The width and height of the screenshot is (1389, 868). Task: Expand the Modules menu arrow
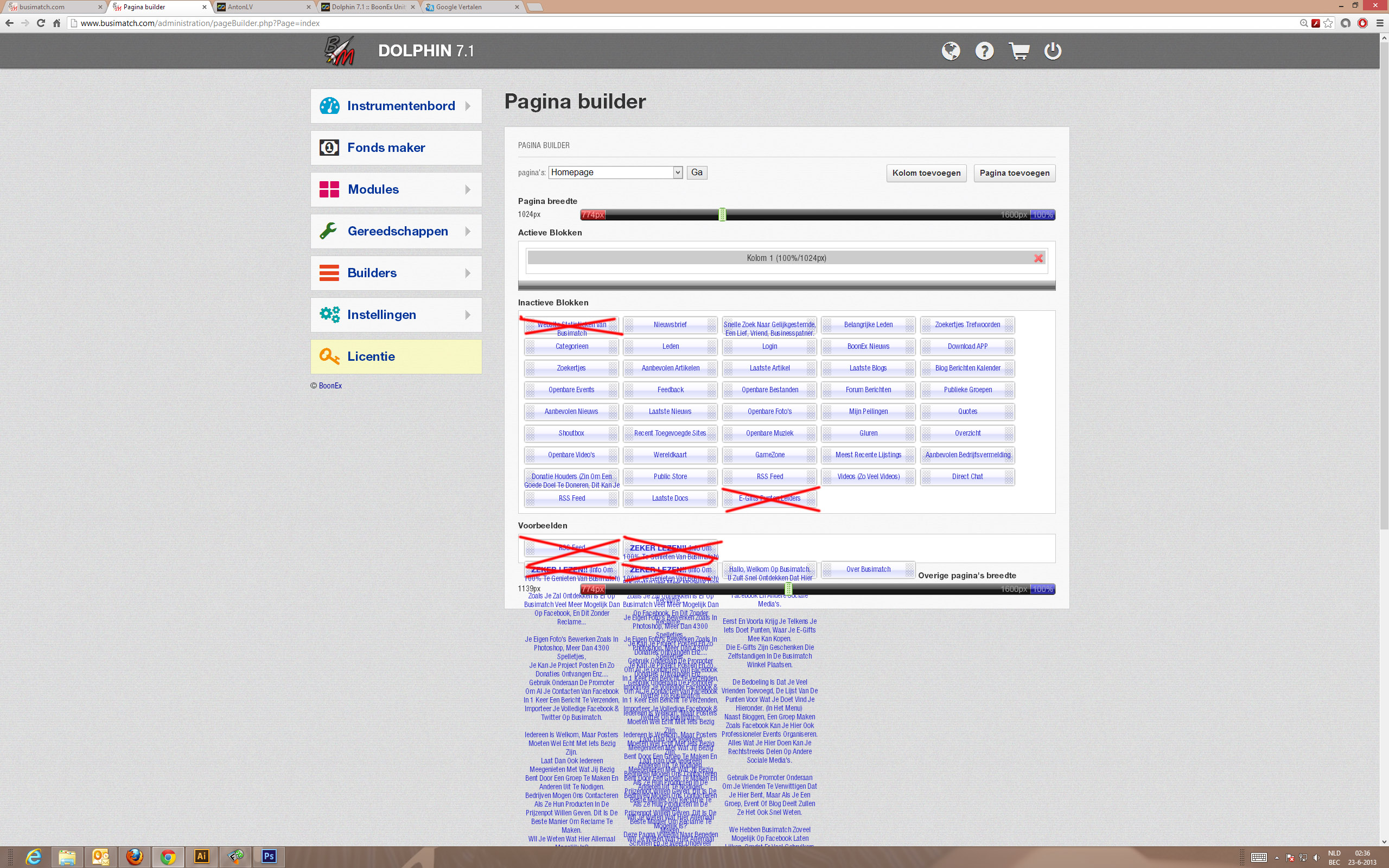coord(468,189)
